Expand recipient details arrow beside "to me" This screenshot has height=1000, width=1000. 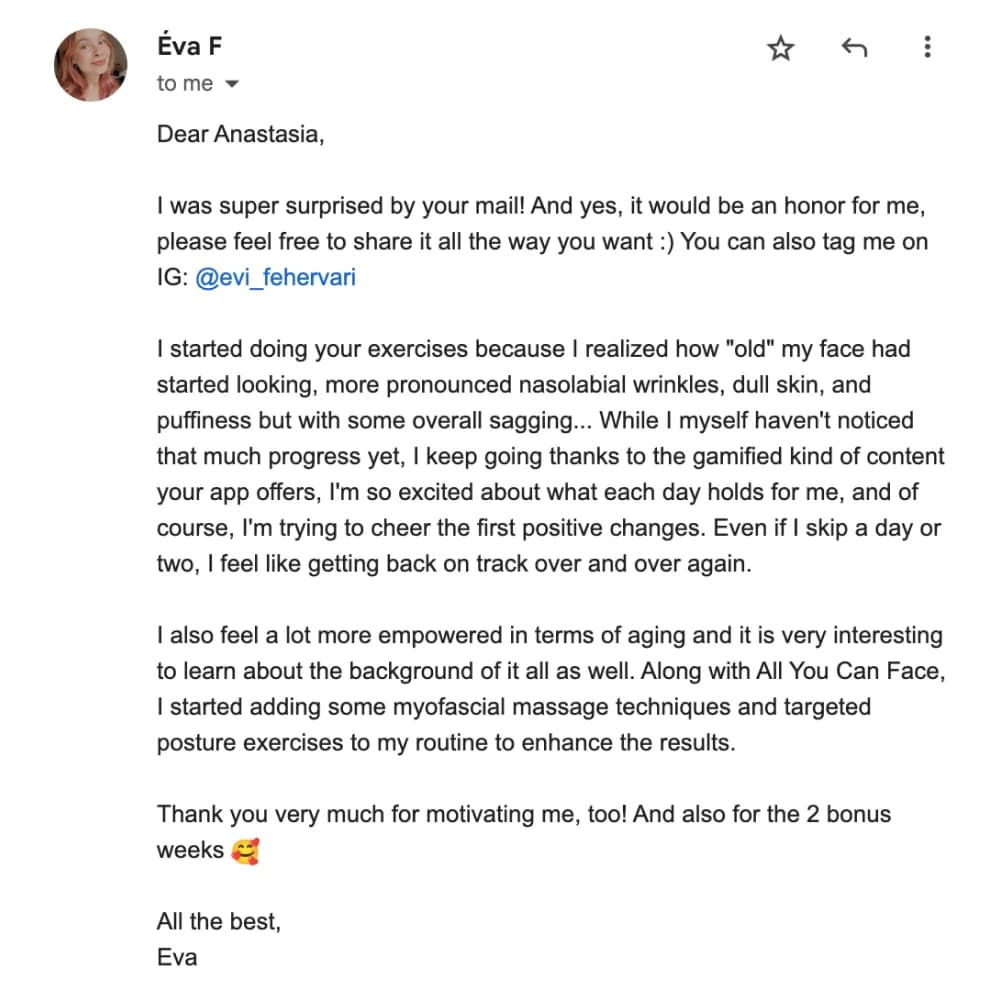tap(233, 85)
